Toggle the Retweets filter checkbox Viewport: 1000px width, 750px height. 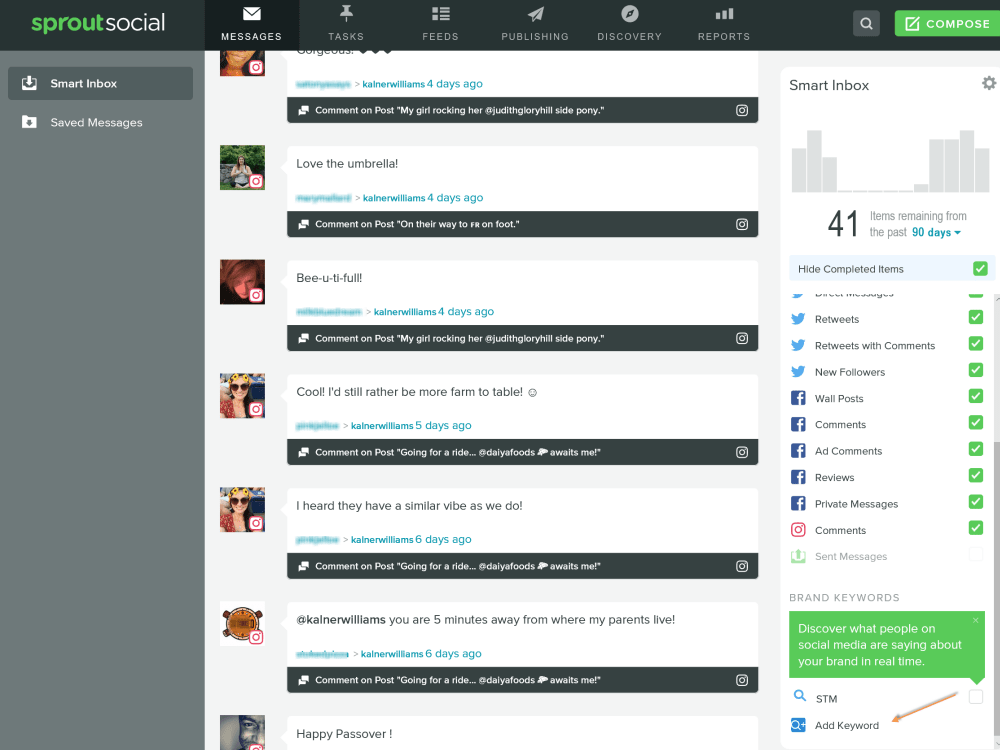point(976,318)
